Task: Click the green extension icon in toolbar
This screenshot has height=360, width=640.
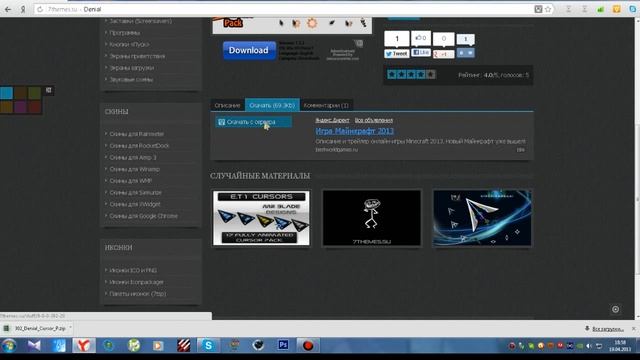Action: pyautogui.click(x=600, y=9)
